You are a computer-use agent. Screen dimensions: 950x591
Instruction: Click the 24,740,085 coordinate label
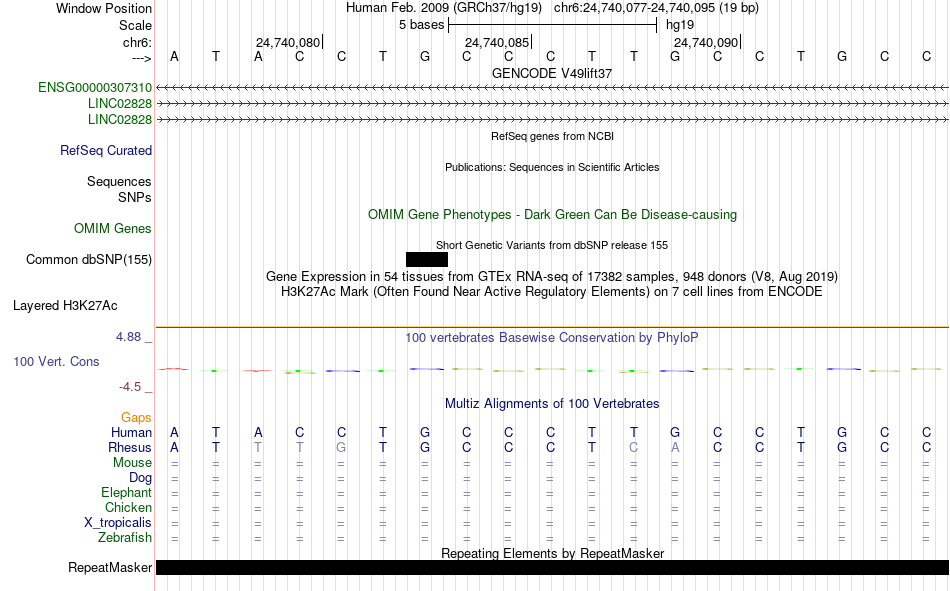497,42
